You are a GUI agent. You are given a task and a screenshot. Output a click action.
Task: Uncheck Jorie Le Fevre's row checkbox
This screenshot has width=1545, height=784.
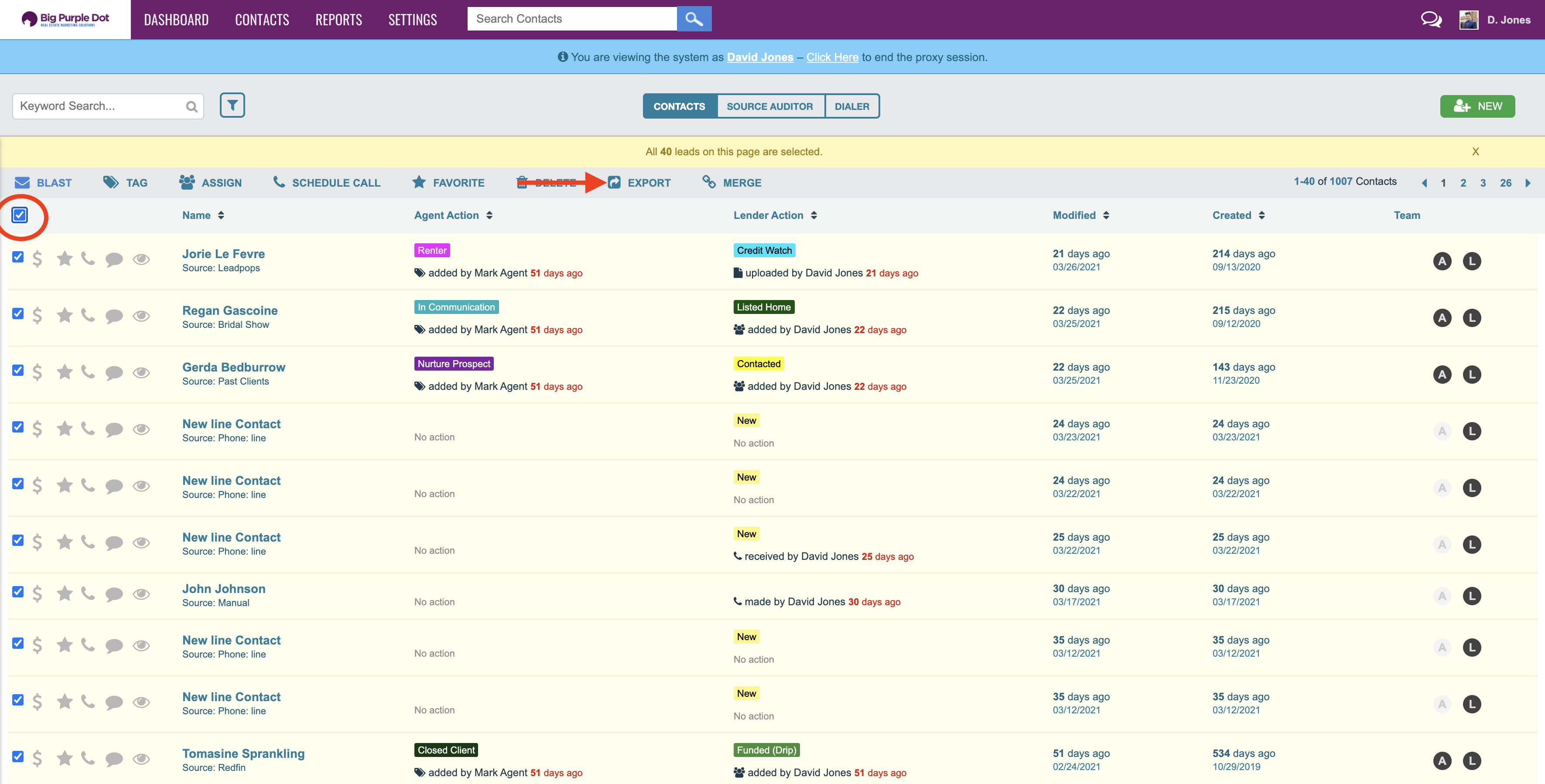[x=18, y=256]
